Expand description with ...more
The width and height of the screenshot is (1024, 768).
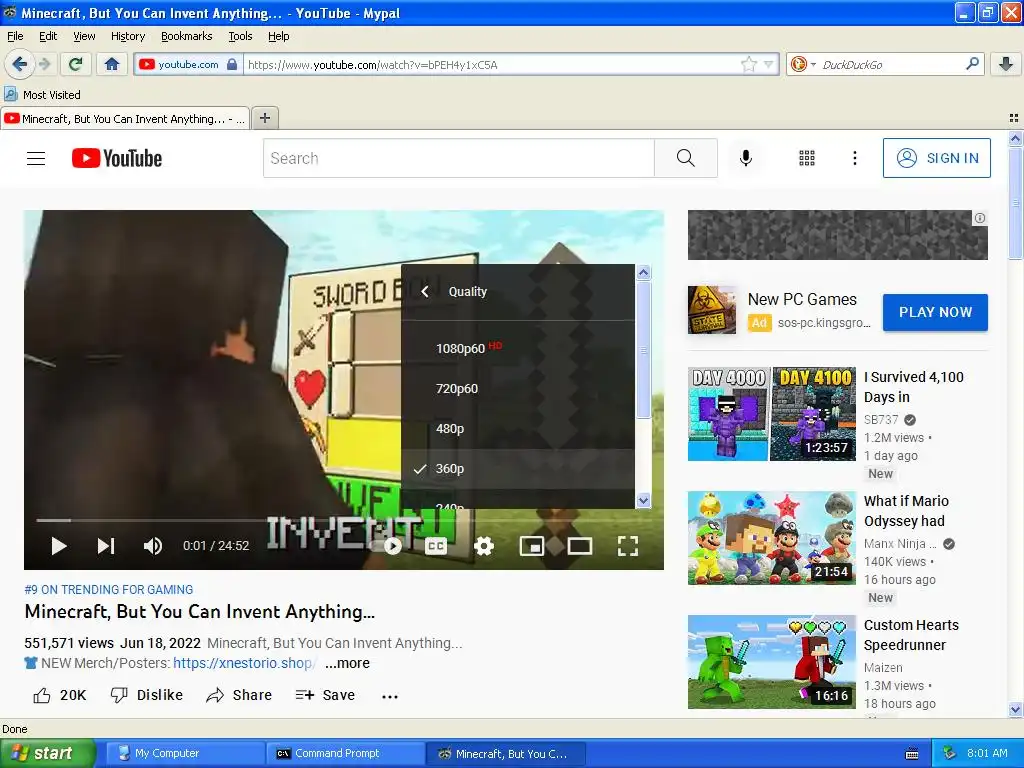pyautogui.click(x=347, y=663)
